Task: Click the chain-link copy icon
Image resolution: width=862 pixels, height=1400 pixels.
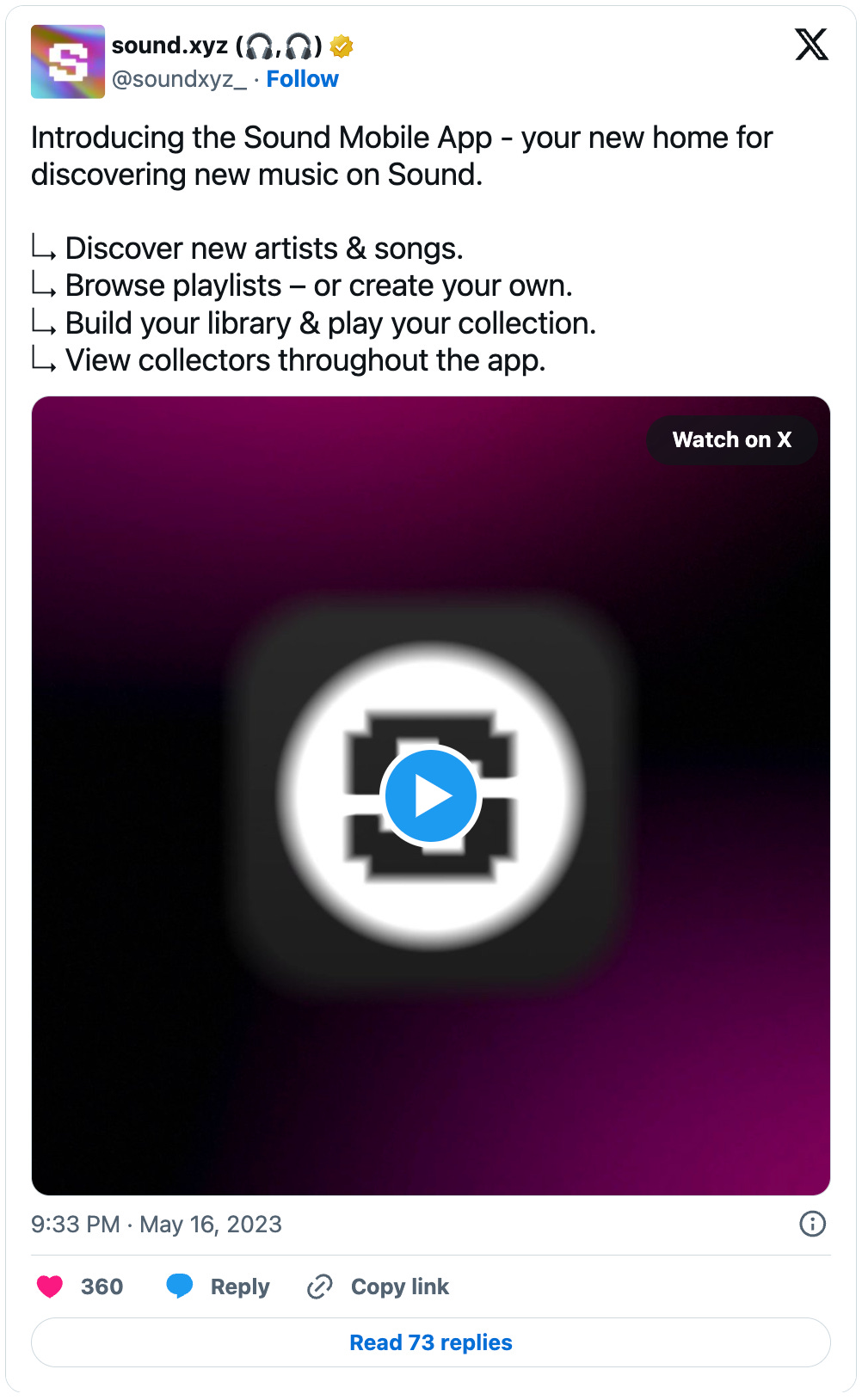Action: tap(319, 1286)
